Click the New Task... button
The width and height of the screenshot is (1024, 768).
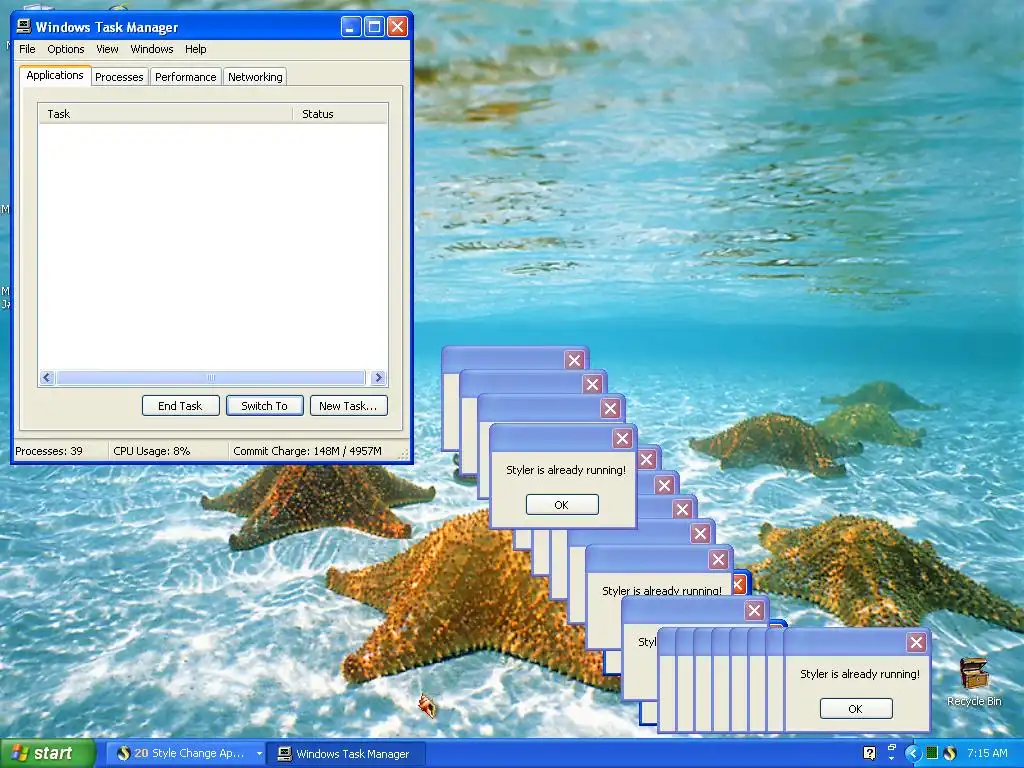pos(348,406)
